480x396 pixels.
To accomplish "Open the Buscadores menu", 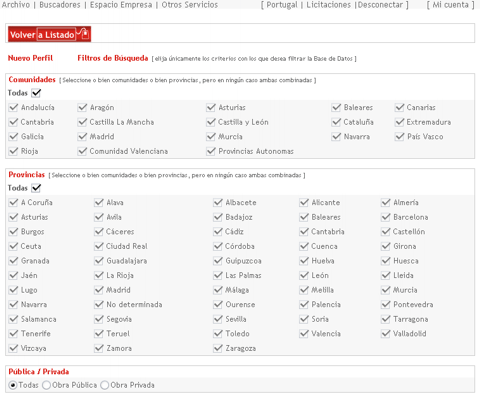I will [x=60, y=5].
